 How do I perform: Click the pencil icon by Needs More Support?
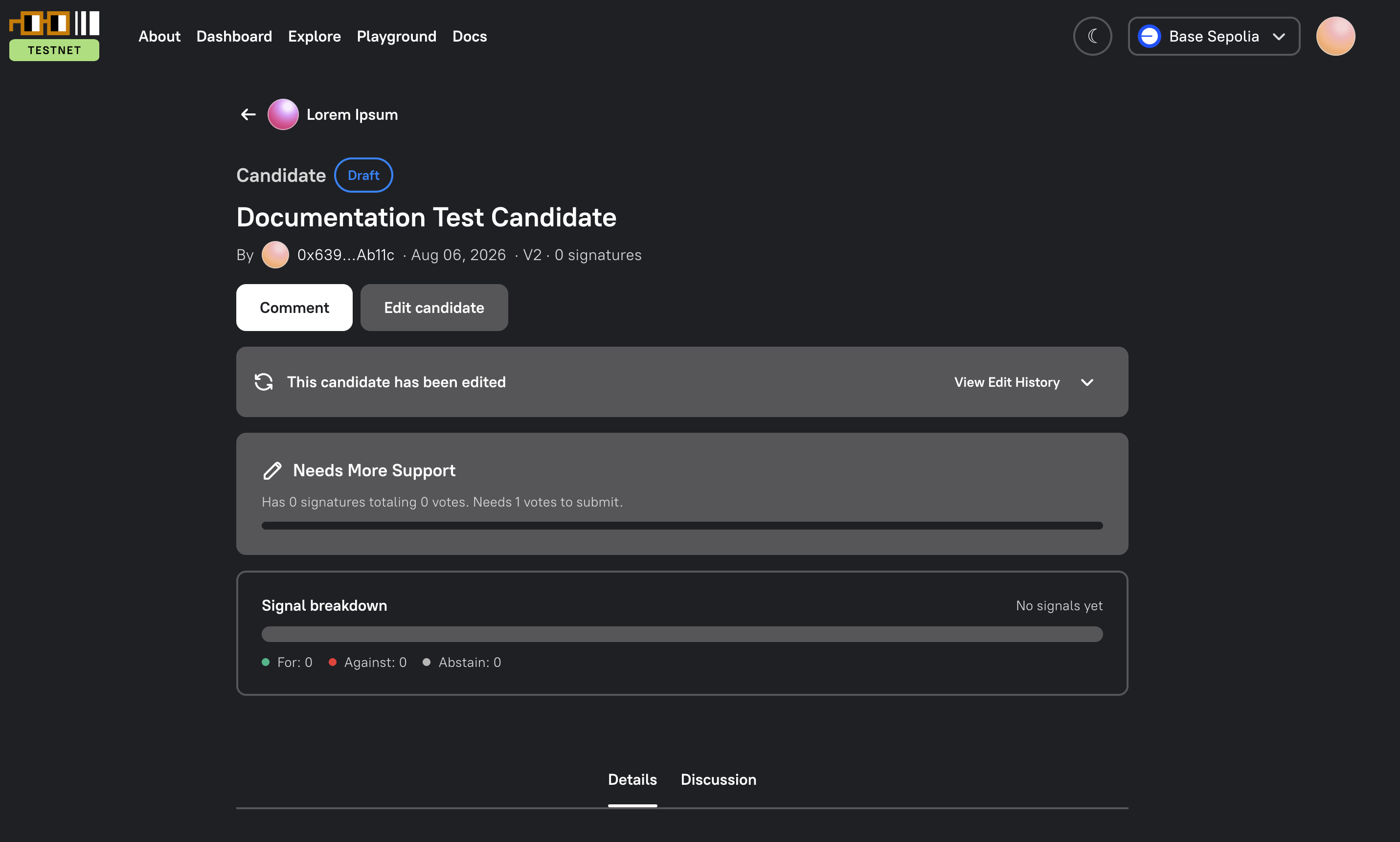pyautogui.click(x=272, y=470)
